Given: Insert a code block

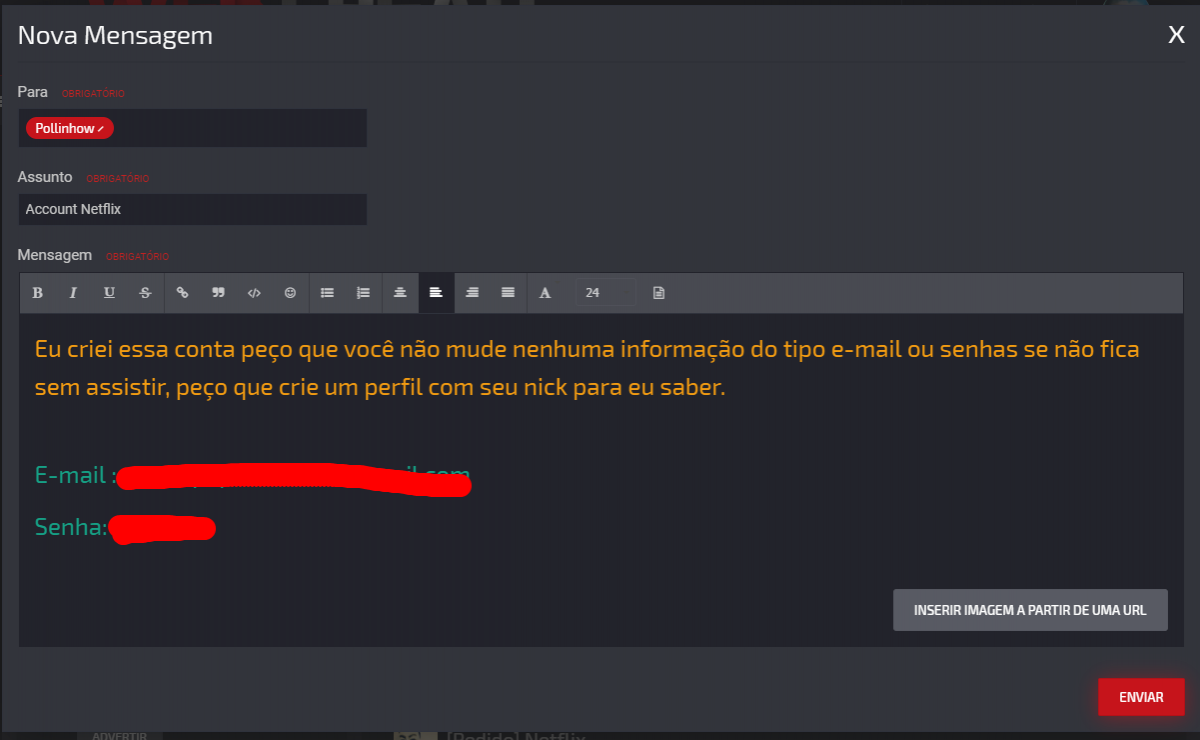Looking at the screenshot, I should click(254, 293).
